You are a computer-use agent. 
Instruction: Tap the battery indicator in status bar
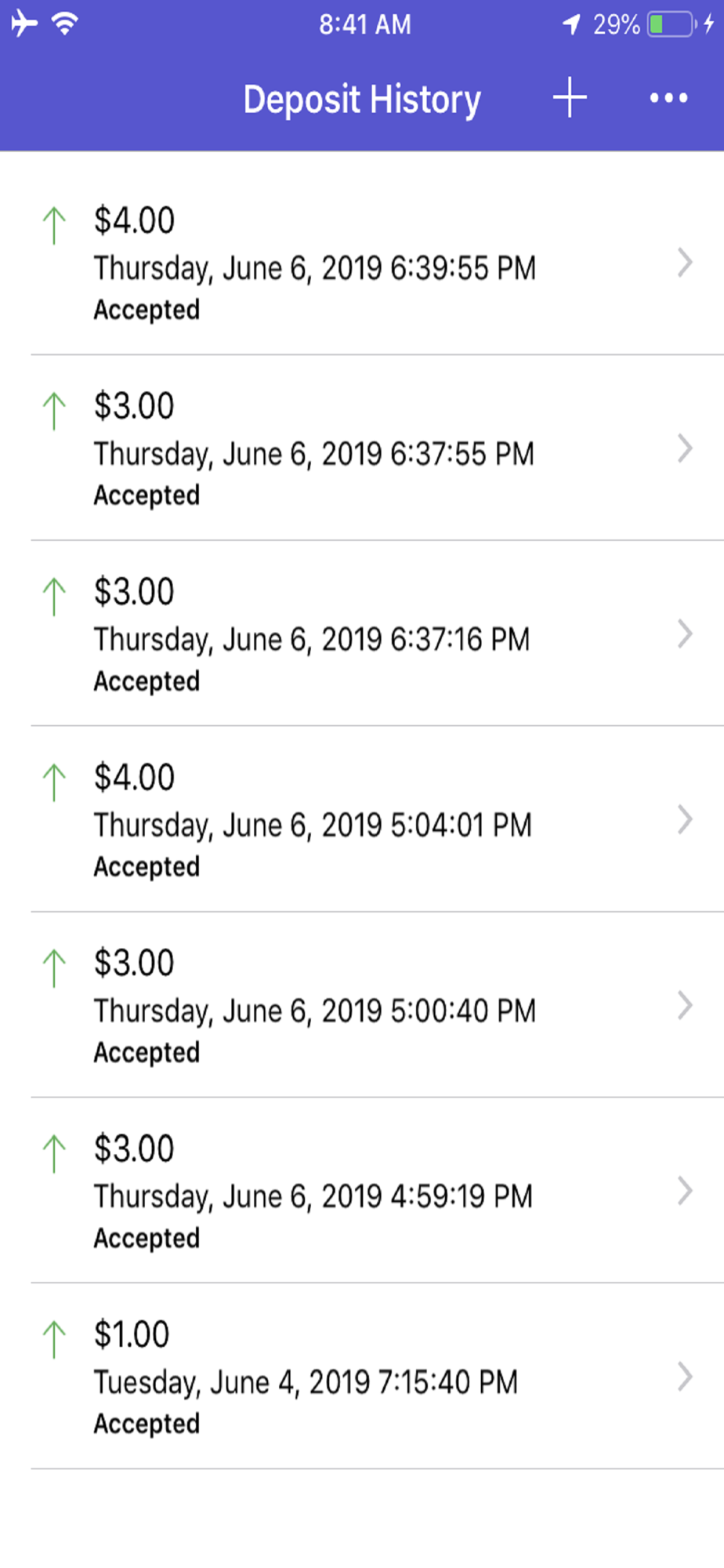click(x=671, y=24)
